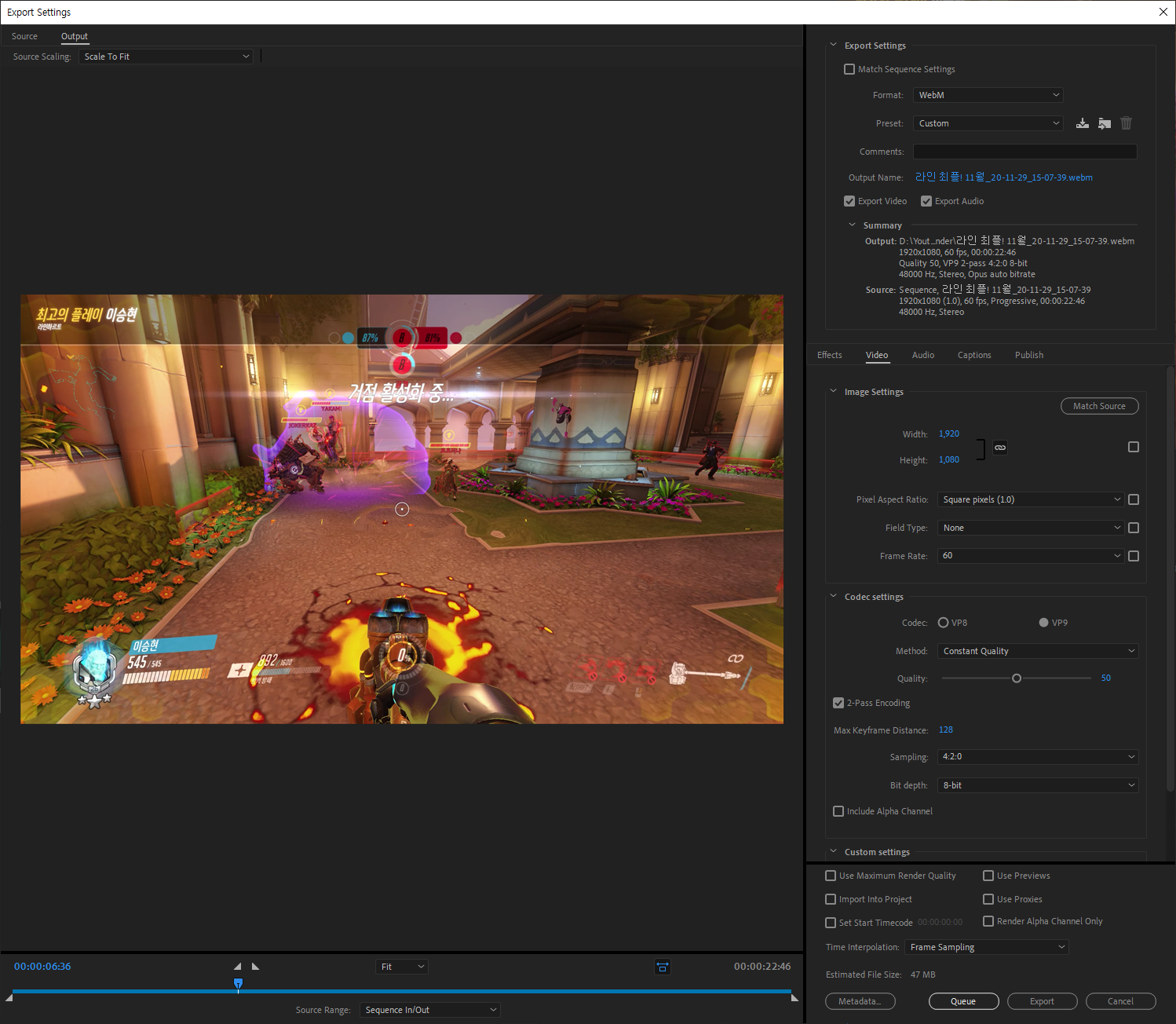Click the Queue button
This screenshot has width=1176, height=1024.
(964, 1001)
